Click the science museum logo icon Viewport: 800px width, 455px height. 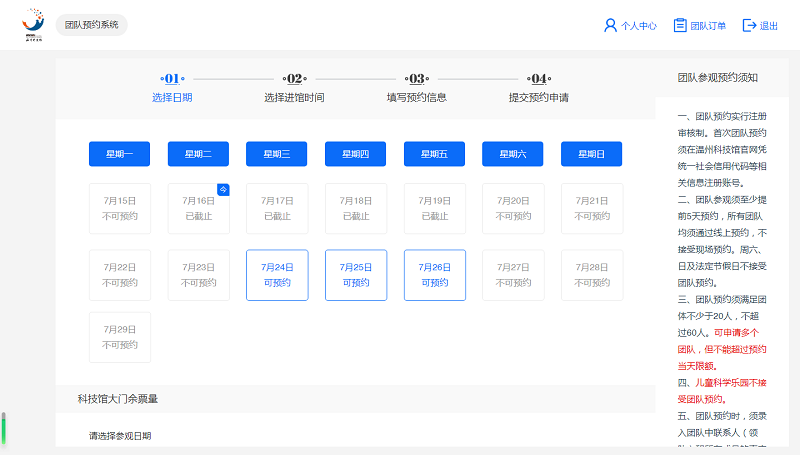tap(33, 24)
